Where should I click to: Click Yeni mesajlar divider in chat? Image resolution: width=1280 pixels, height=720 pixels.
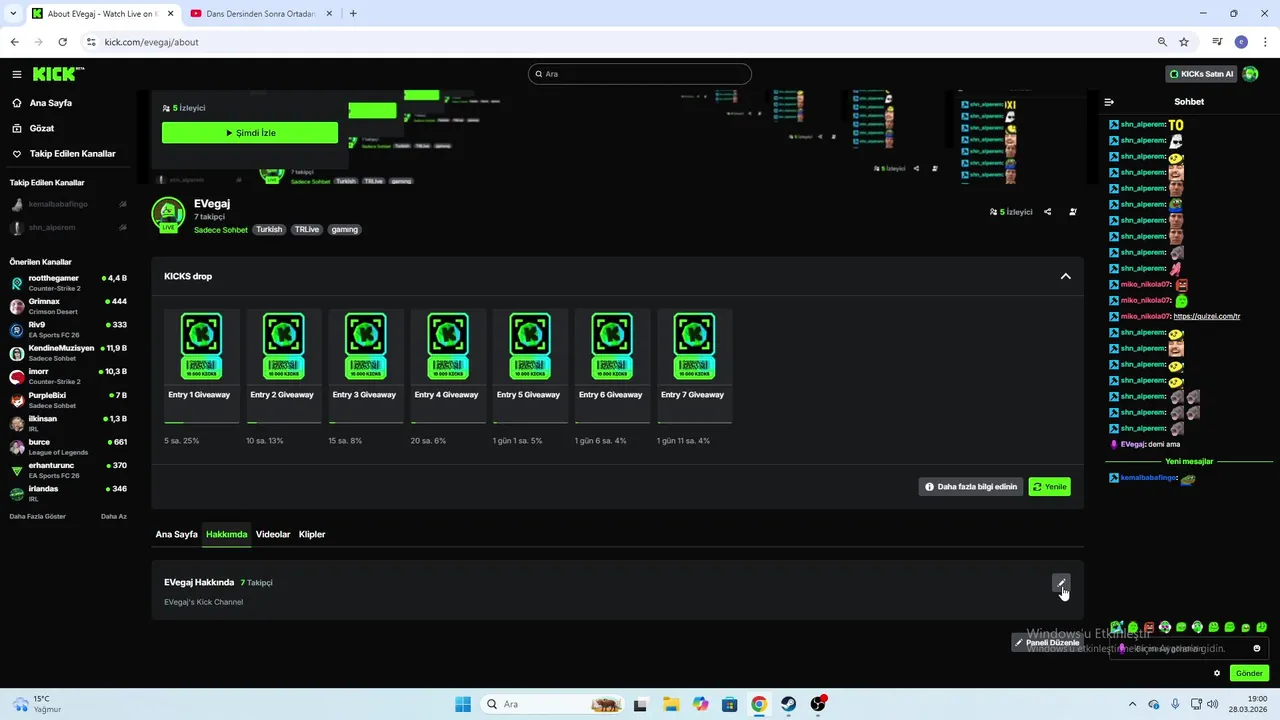[x=1189, y=462]
